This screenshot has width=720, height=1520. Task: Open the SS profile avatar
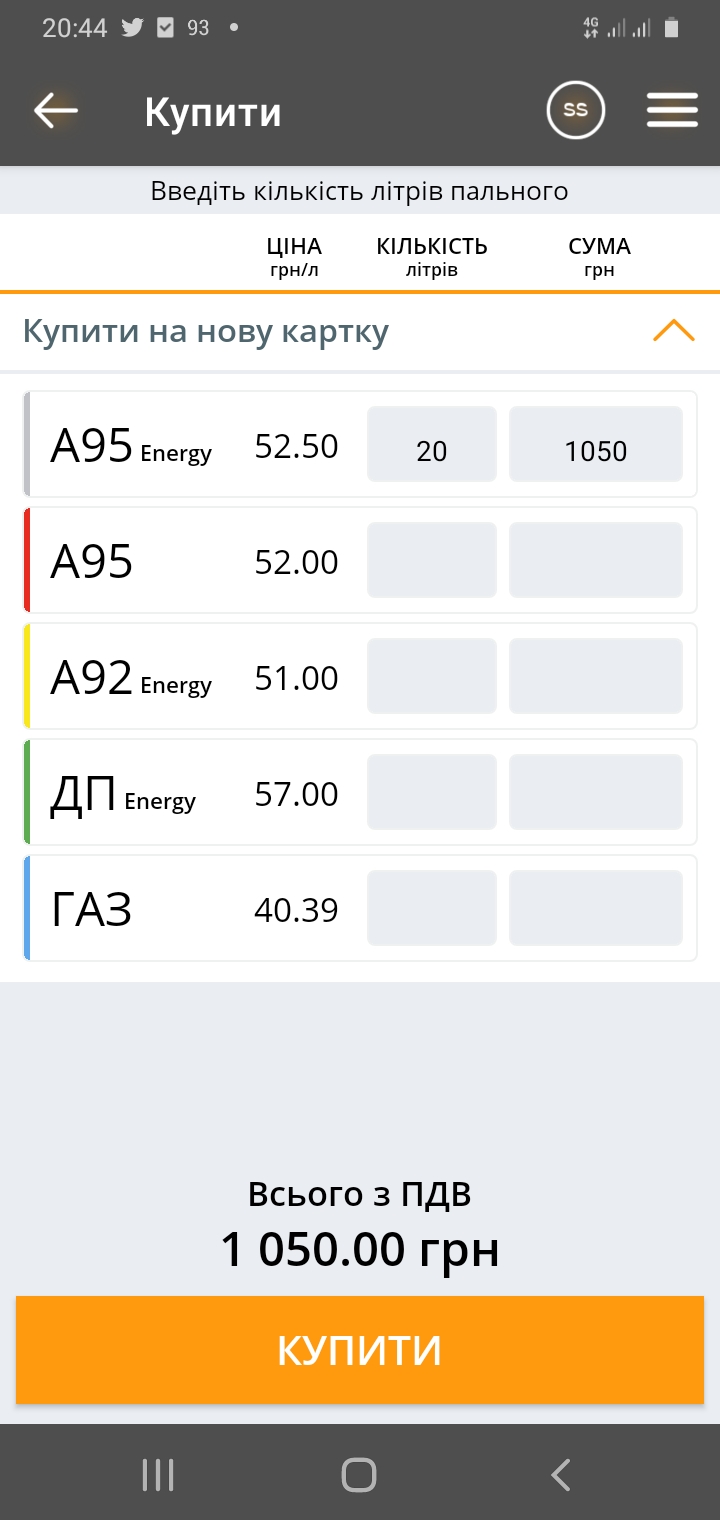pyautogui.click(x=576, y=111)
